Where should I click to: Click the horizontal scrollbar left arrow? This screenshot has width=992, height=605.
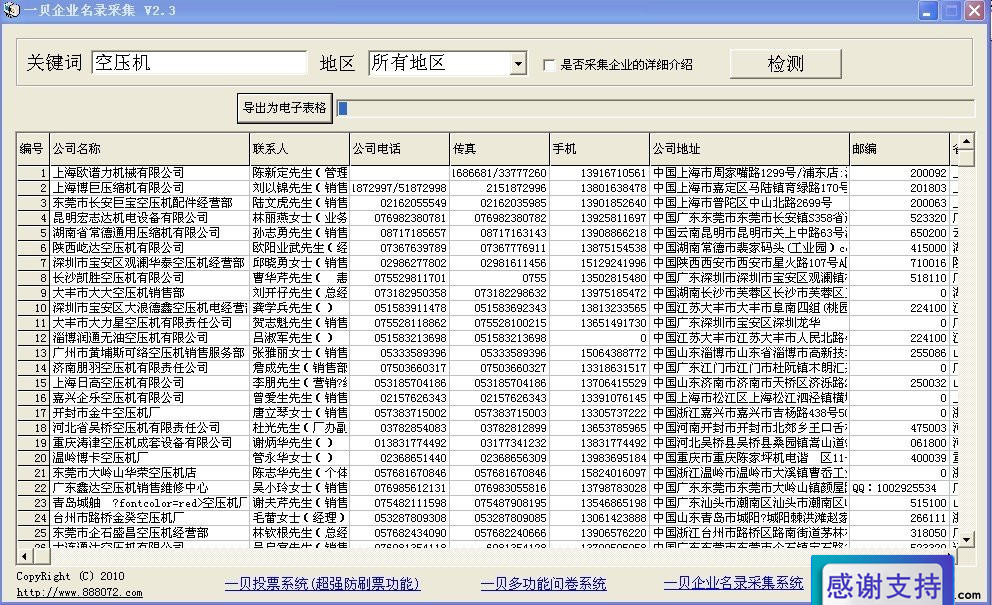coord(25,556)
